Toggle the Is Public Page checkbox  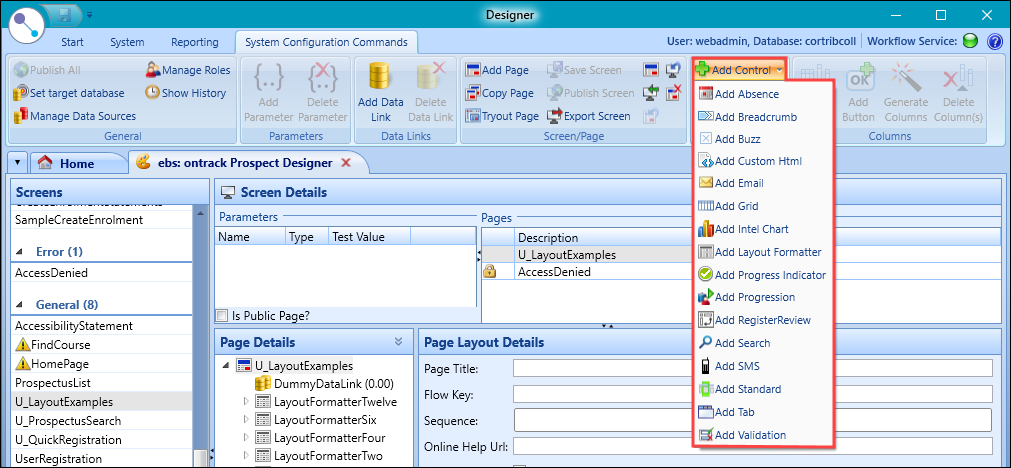pyautogui.click(x=222, y=315)
